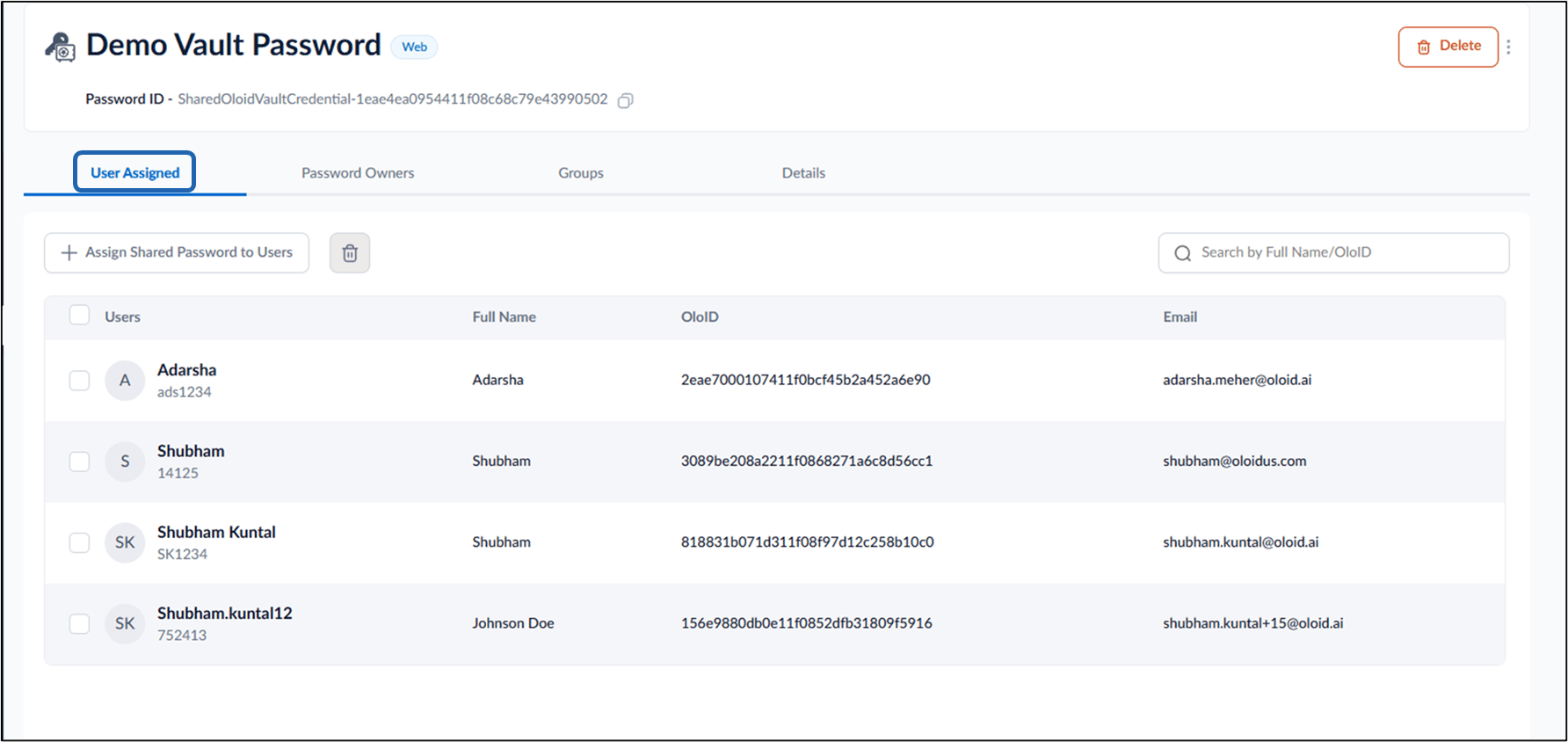Click email shubham@oloidus.com
This screenshot has width=1568, height=742.
click(1234, 461)
